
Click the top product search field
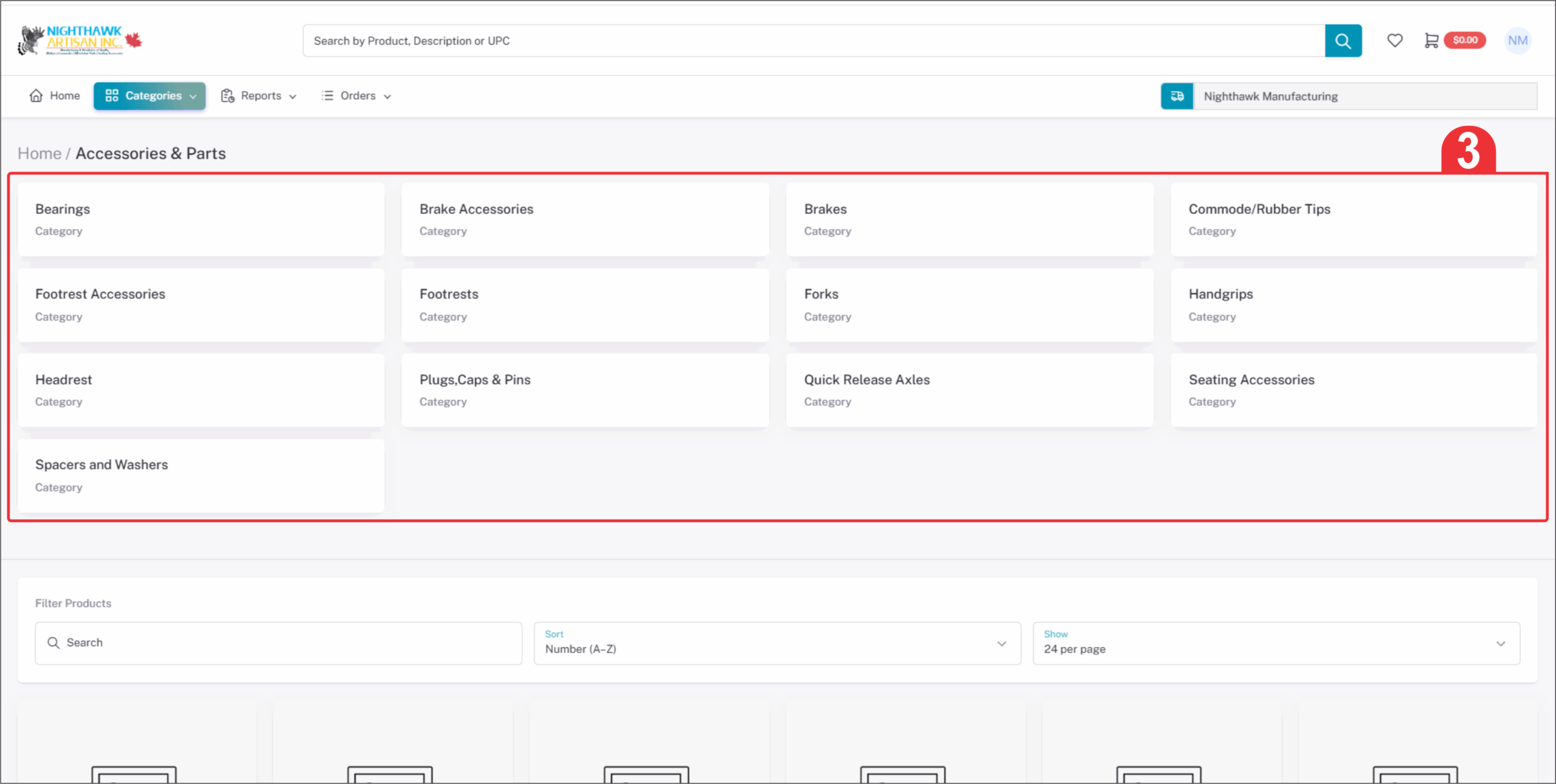coord(813,41)
